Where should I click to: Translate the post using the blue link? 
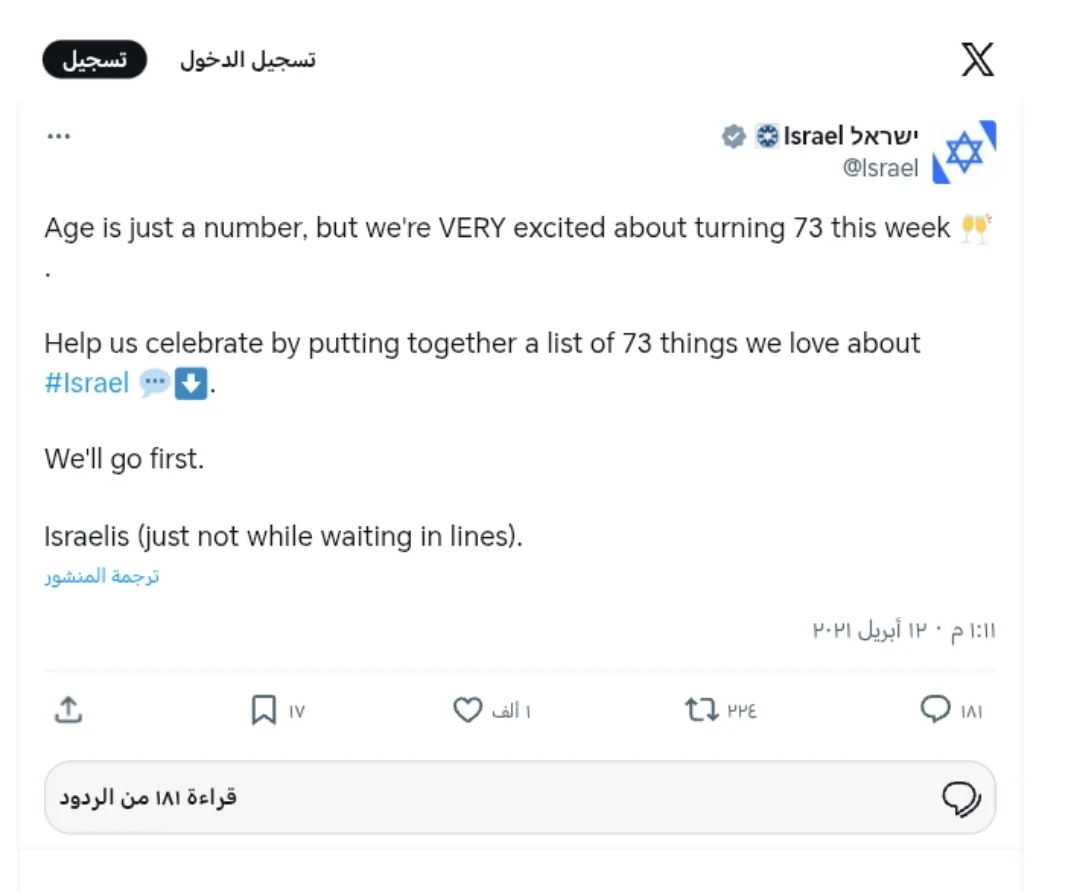point(102,577)
